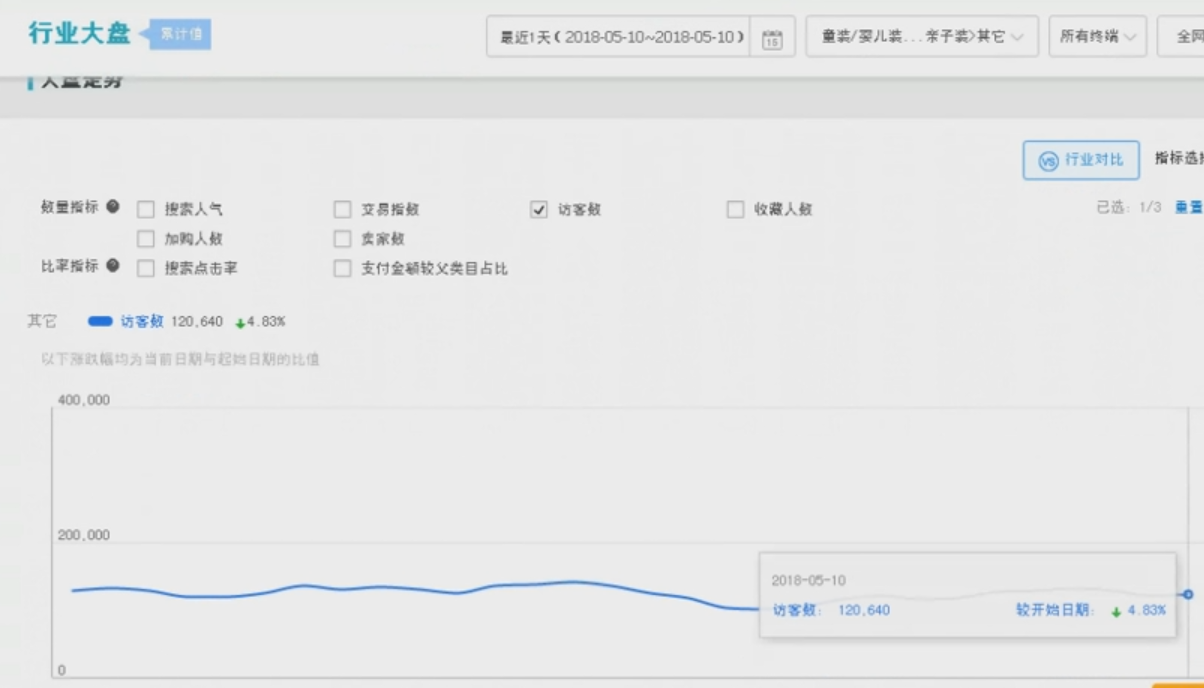Enable the 卖家数 checkbox
Screen dimensions: 1204x688
point(342,239)
